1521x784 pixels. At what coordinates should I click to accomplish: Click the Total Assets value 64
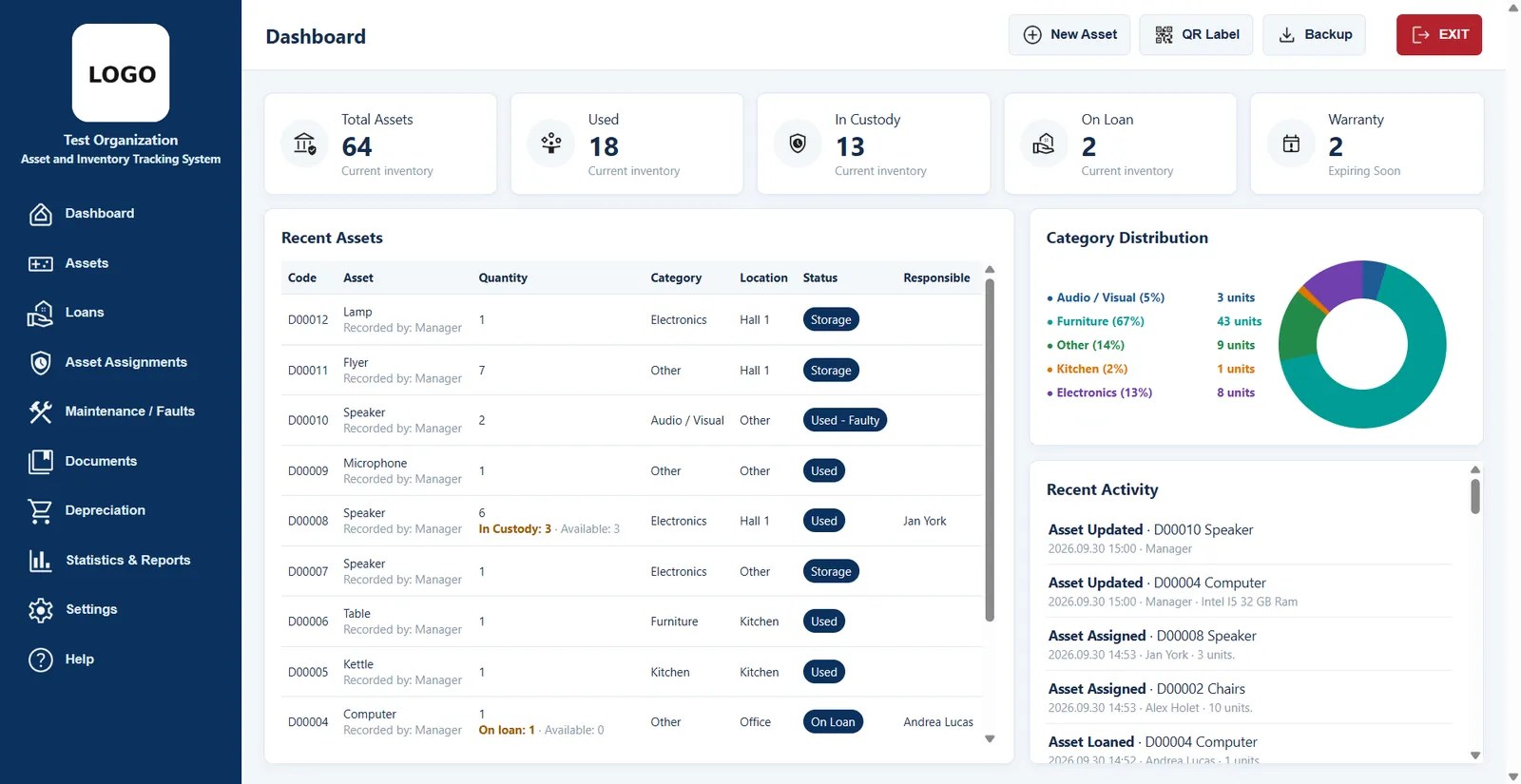point(356,146)
